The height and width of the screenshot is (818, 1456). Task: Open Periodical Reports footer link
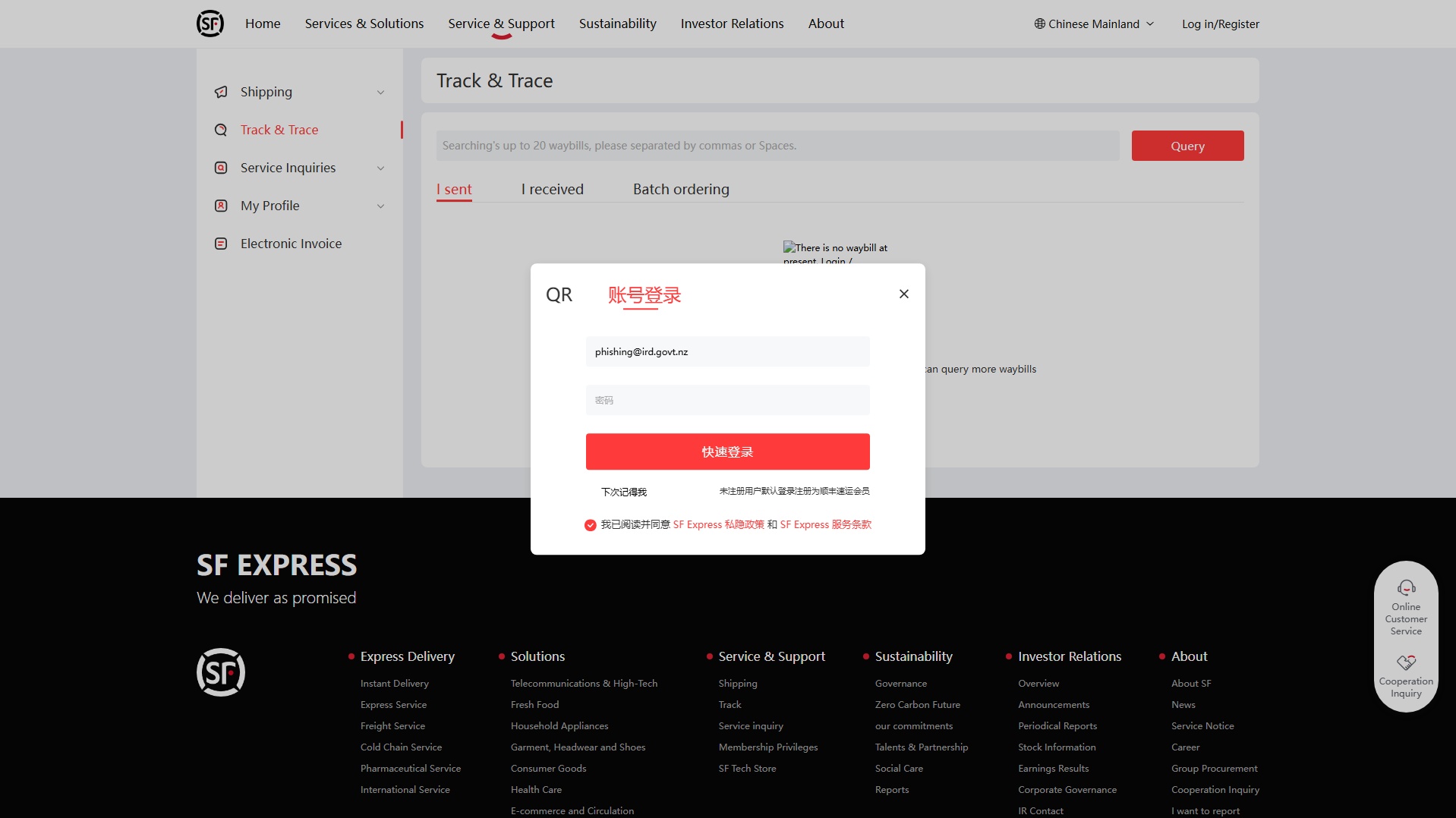[x=1057, y=726]
